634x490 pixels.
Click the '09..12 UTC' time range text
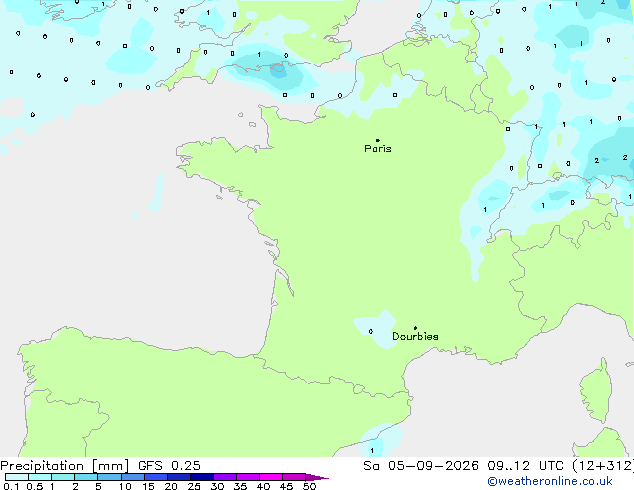pos(525,466)
